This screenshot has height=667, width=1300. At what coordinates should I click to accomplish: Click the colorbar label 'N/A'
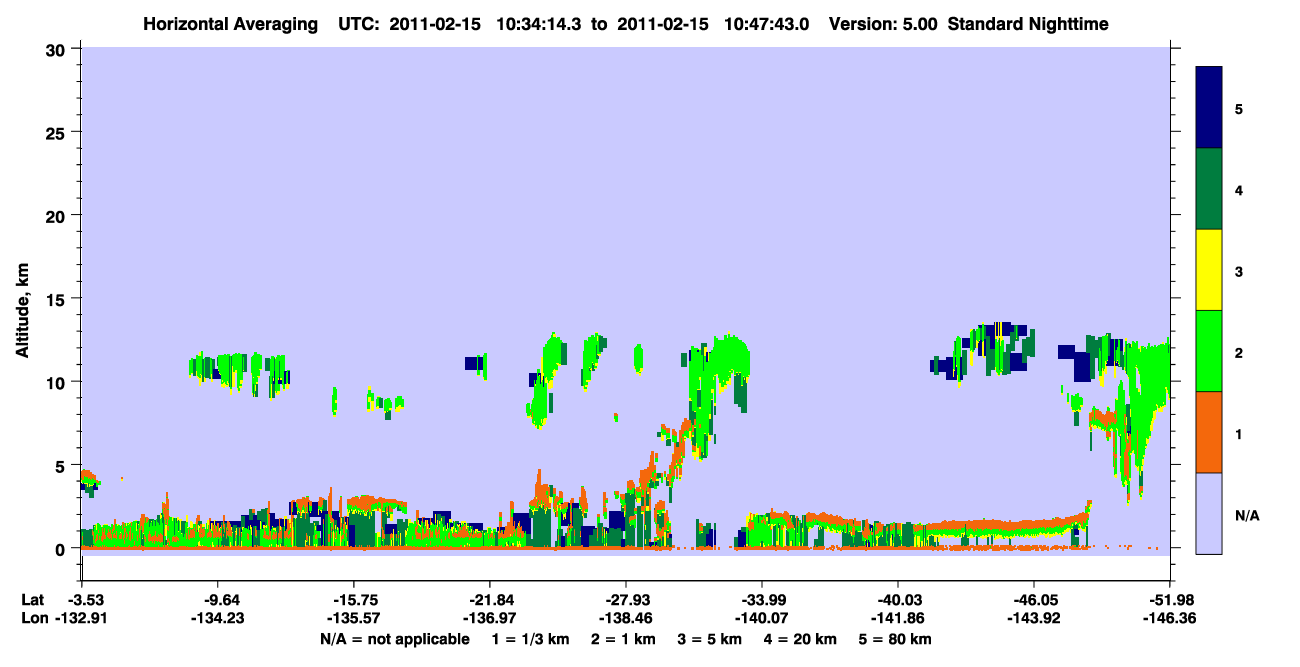[1246, 516]
